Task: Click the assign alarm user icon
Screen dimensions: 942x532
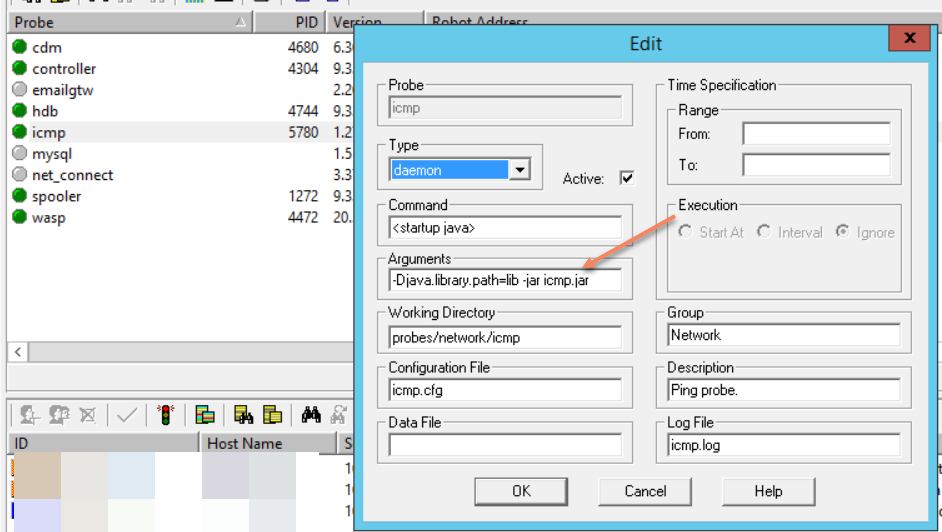Action: 29,415
